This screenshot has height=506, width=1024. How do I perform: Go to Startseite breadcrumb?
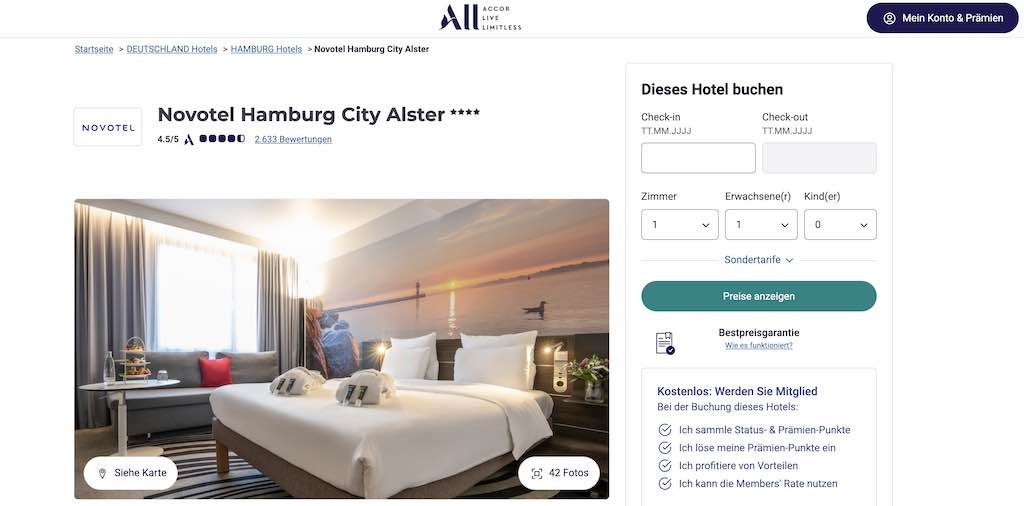(94, 49)
